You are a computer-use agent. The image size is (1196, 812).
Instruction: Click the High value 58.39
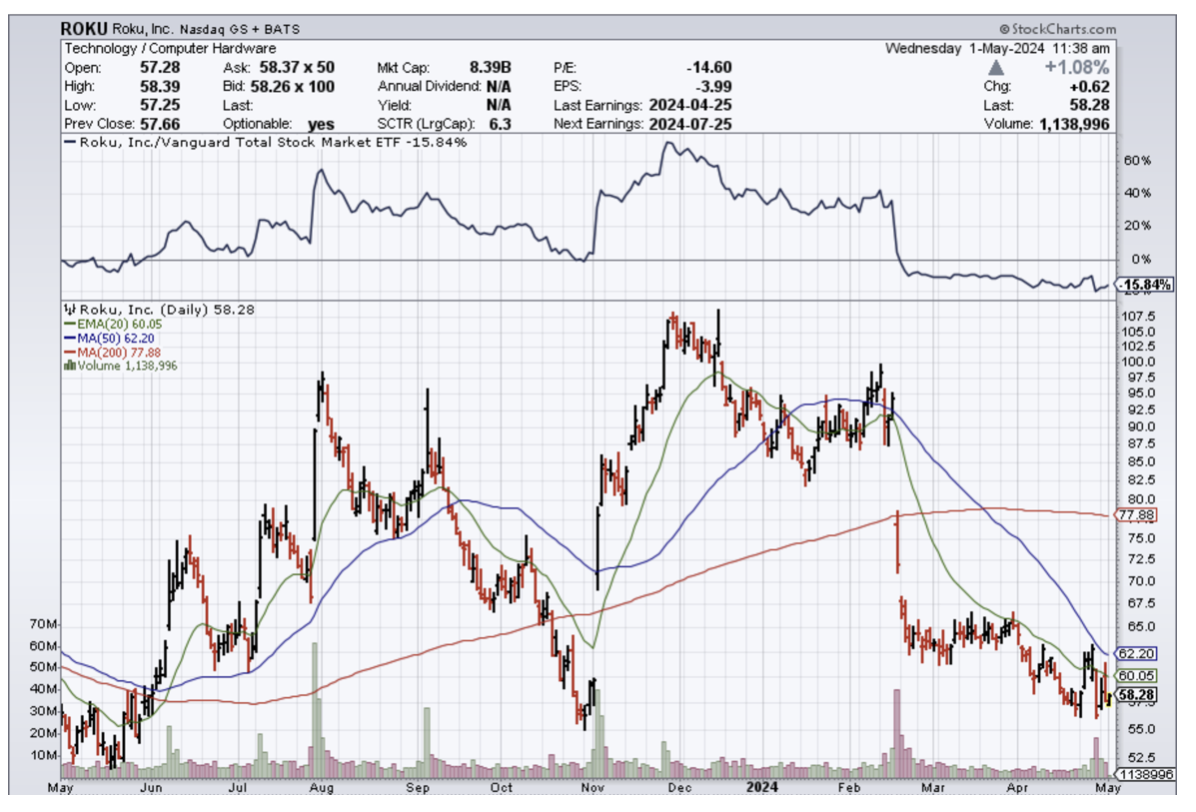coord(159,87)
